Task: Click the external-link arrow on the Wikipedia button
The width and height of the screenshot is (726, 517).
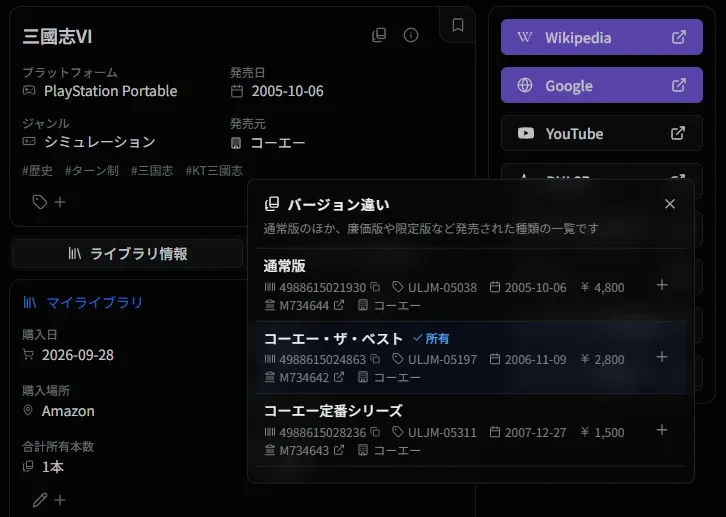Action: [x=678, y=37]
